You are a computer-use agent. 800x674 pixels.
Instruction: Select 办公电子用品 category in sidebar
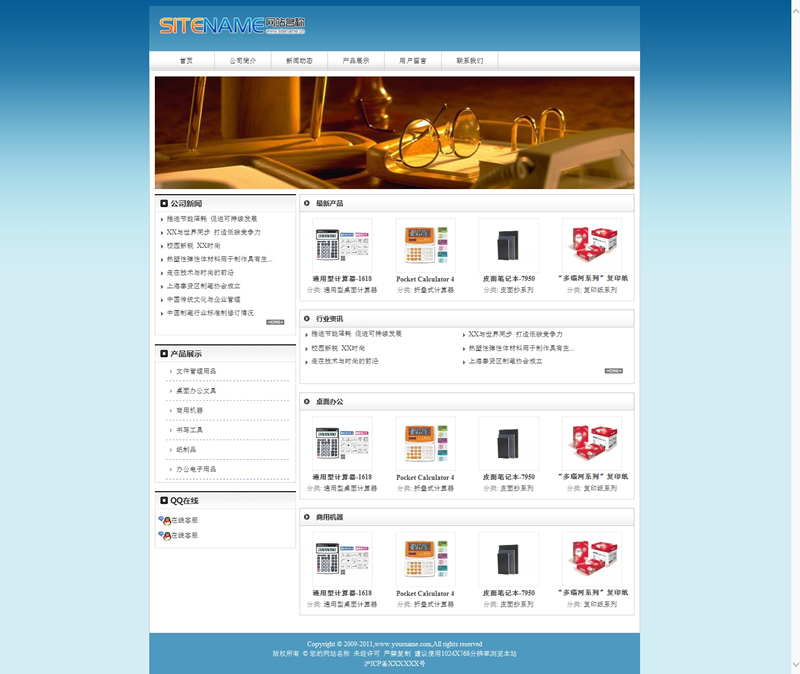tap(196, 468)
